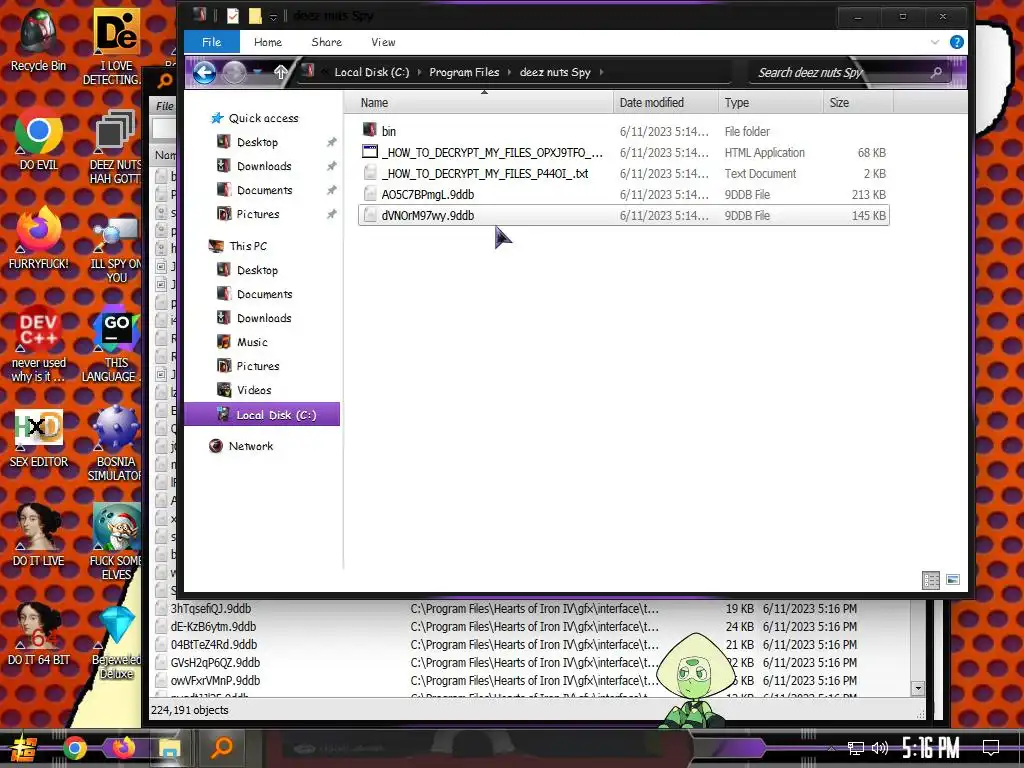
Task: Click Local Disk (C:) in address bar
Action: (x=372, y=72)
